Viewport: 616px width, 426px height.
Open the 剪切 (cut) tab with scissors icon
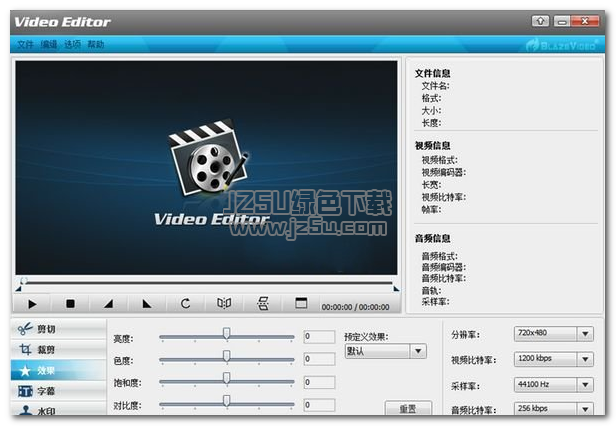pyautogui.click(x=59, y=329)
